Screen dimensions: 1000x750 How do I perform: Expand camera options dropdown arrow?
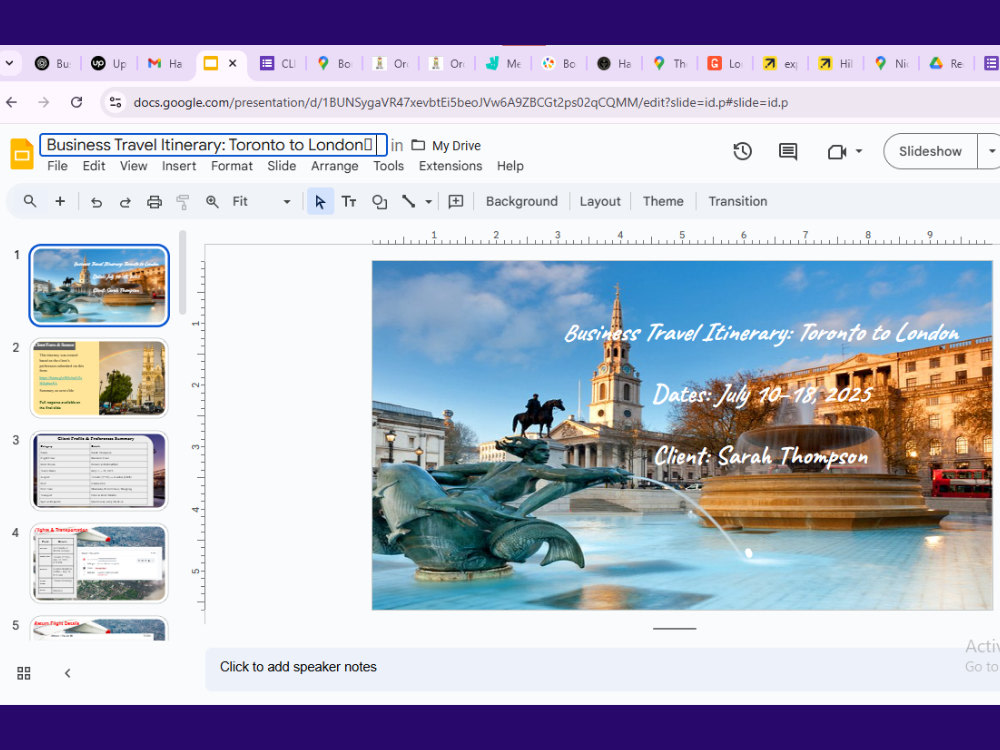(859, 151)
